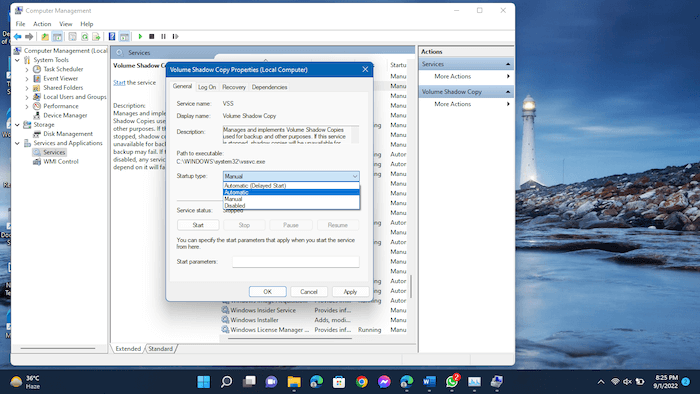Switch to the General tab
This screenshot has height=394, width=700.
click(182, 86)
